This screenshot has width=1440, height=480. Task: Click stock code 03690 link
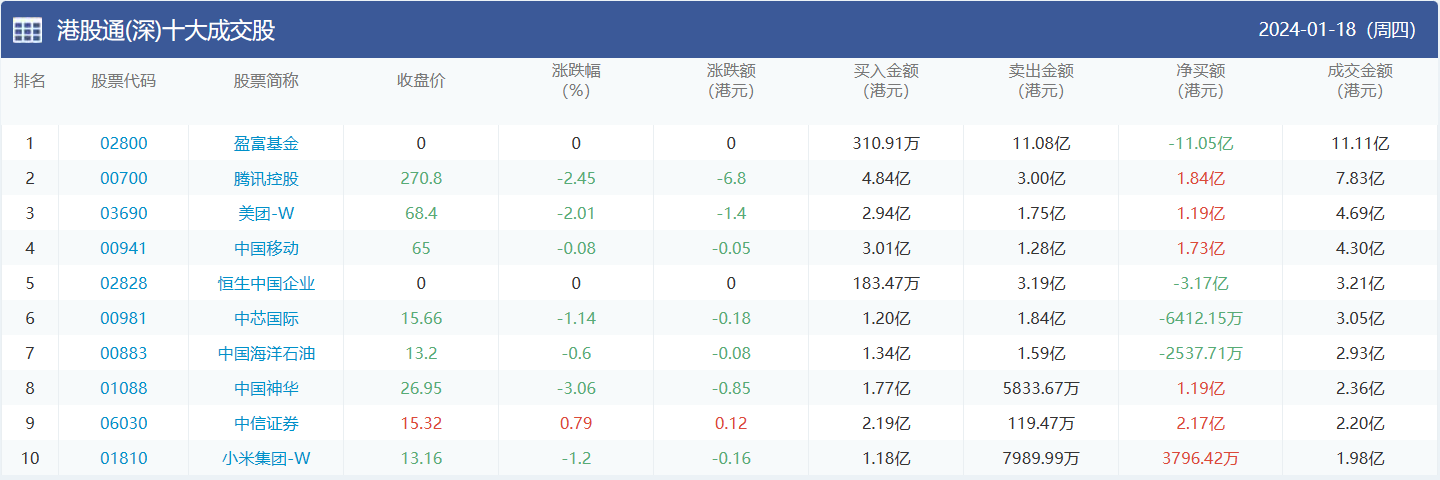[123, 213]
